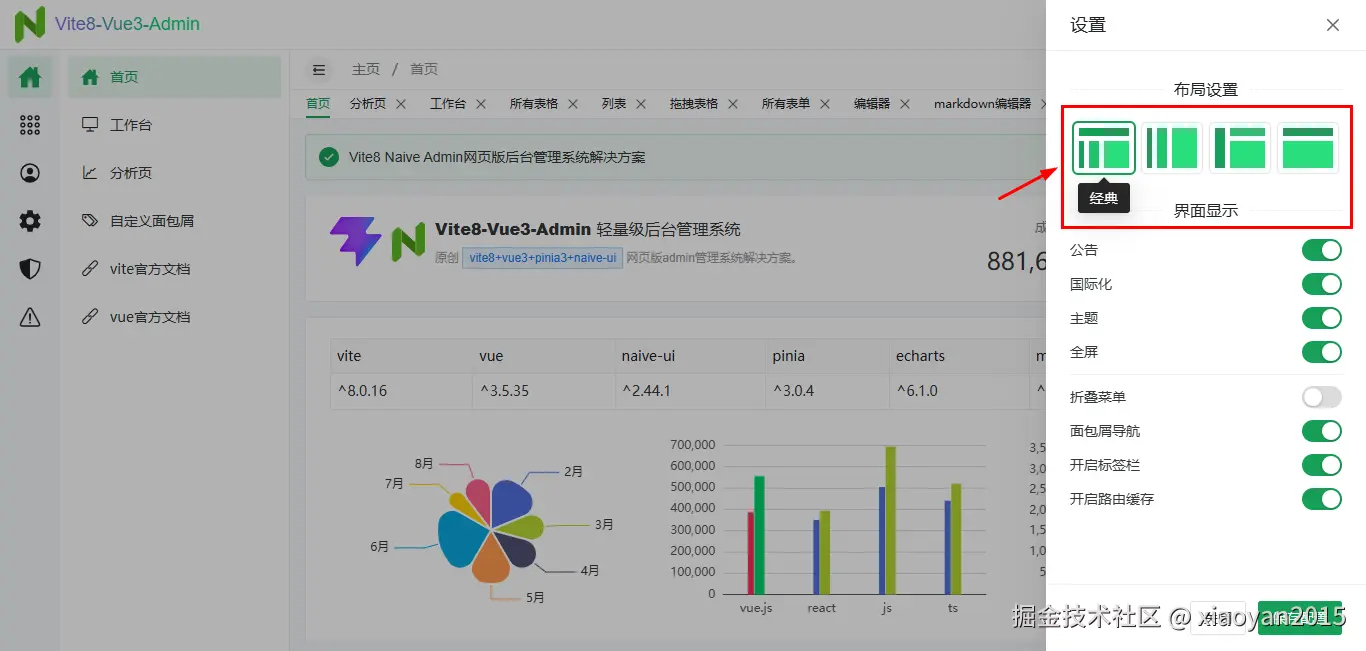Viewport: 1366px width, 651px height.
Task: Switch to the 列表 tab
Action: click(614, 104)
